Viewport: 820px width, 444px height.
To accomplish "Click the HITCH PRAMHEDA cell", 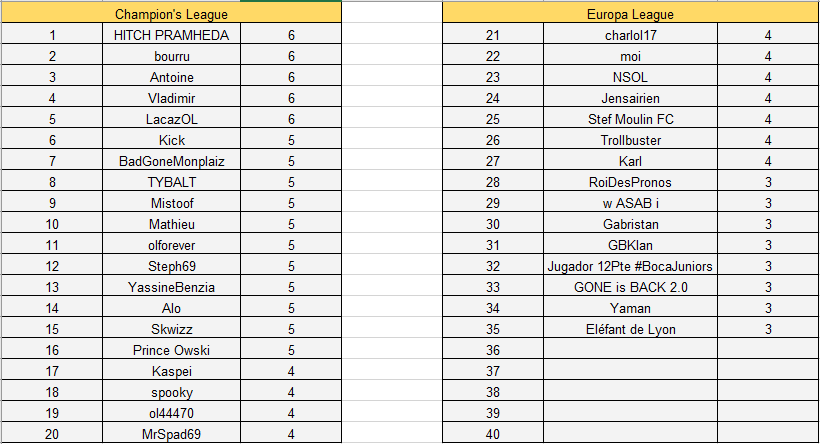I will coord(171,36).
